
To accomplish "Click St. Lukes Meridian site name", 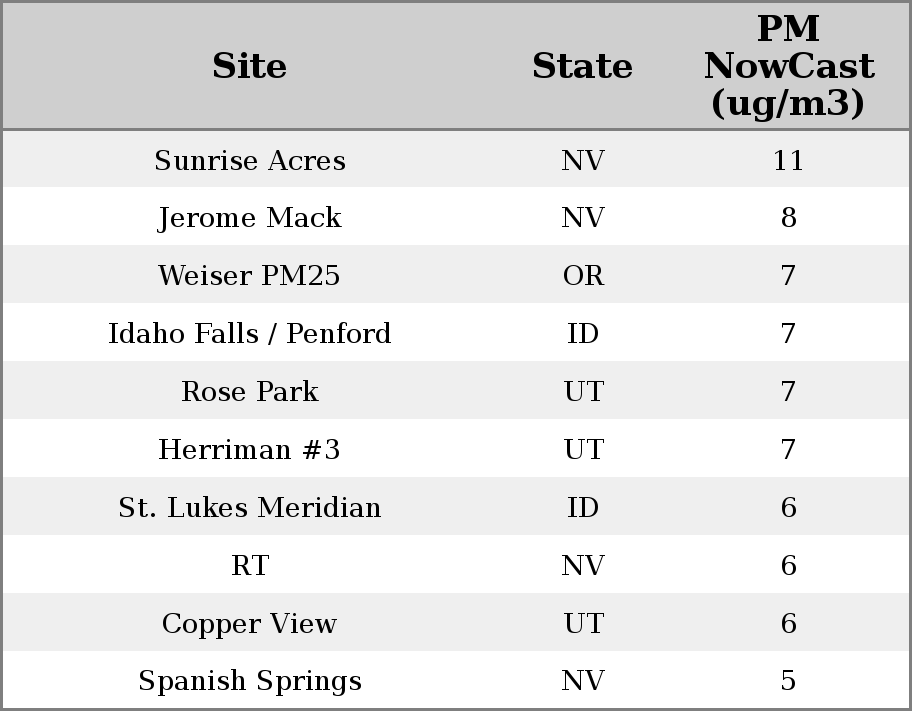I will pyautogui.click(x=250, y=508).
